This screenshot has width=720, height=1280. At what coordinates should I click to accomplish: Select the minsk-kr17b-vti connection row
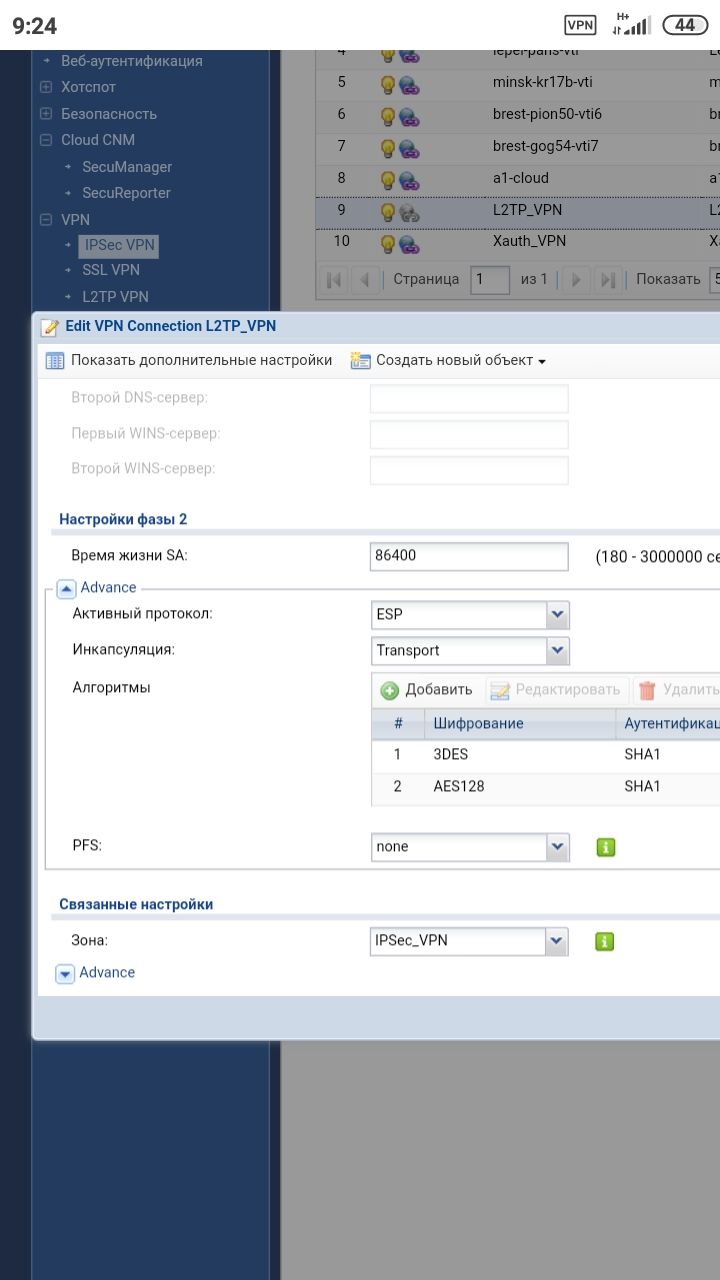[x=518, y=83]
